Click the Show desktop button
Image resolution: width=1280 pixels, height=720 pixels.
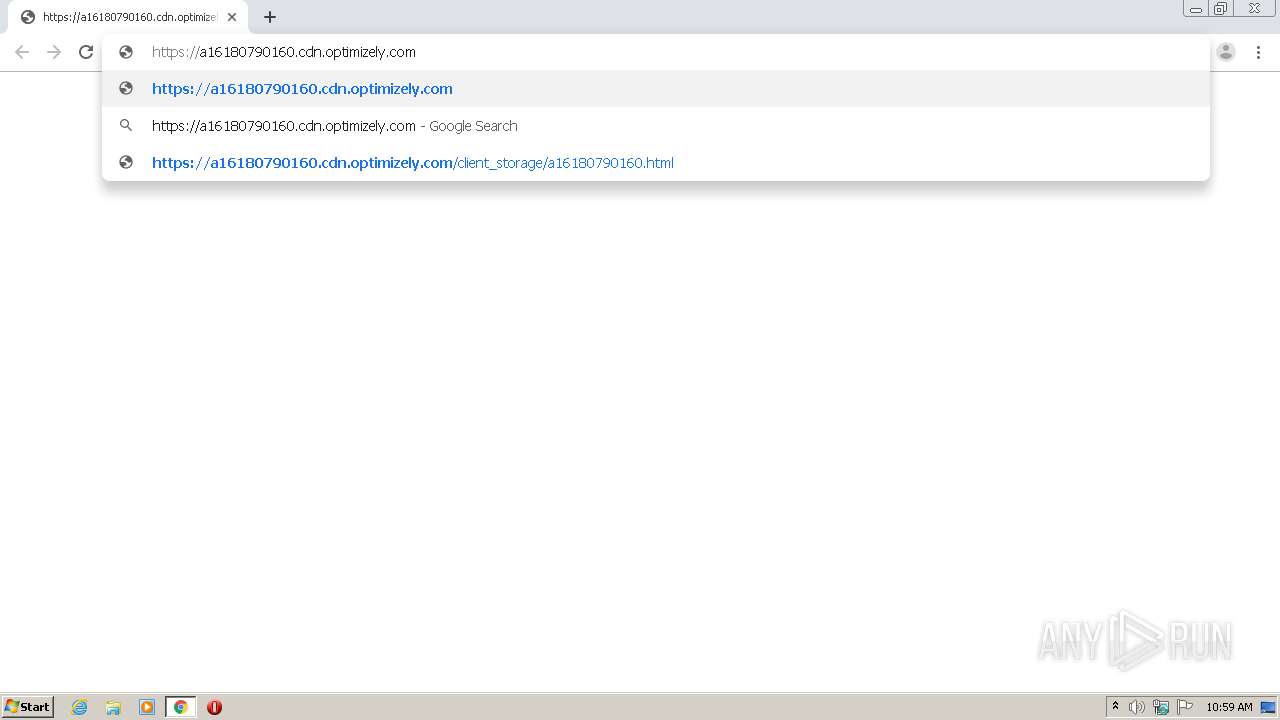pos(1269,707)
